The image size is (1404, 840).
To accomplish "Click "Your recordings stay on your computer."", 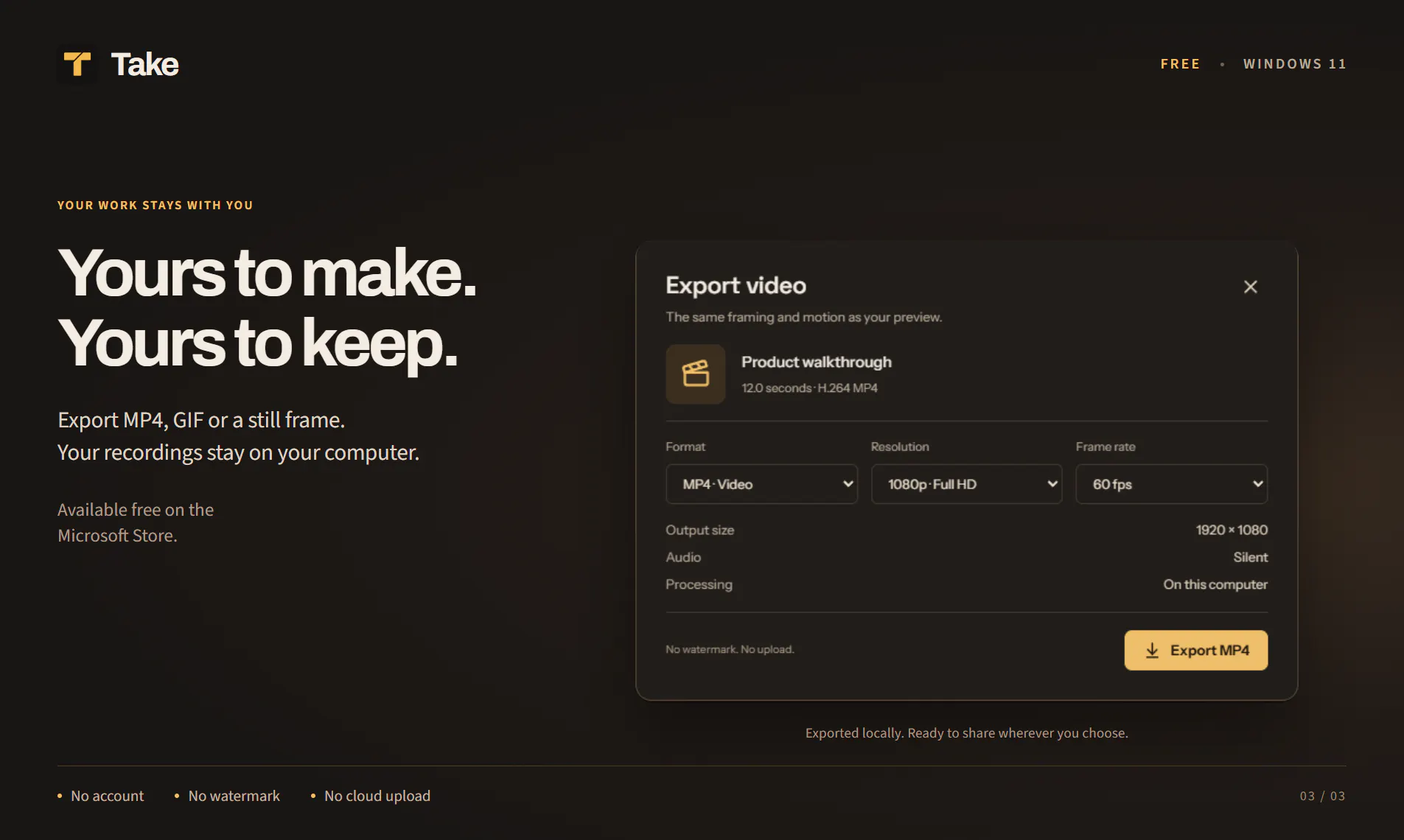I will tap(239, 452).
